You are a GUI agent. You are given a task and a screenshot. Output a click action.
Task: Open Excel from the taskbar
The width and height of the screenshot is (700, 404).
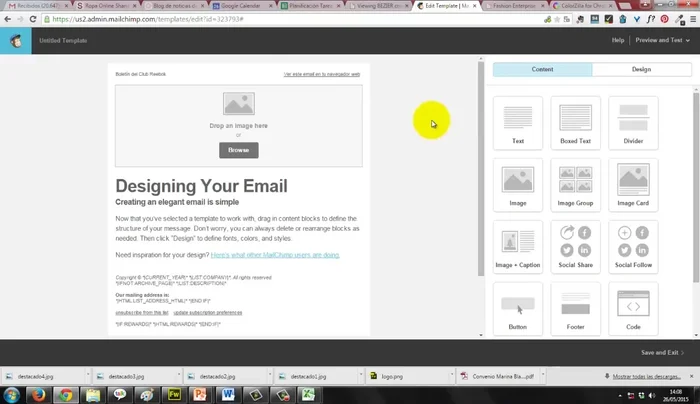[308, 395]
